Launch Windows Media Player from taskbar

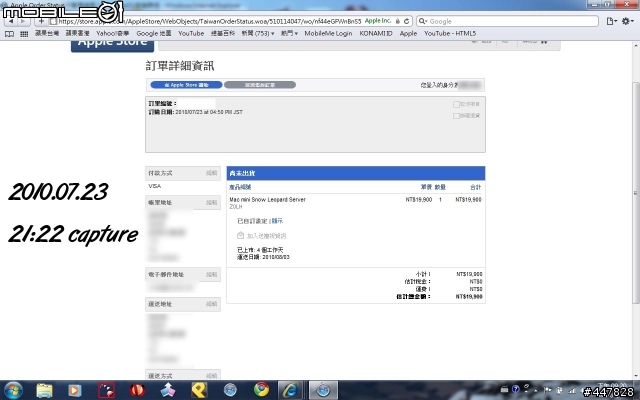[x=75, y=390]
